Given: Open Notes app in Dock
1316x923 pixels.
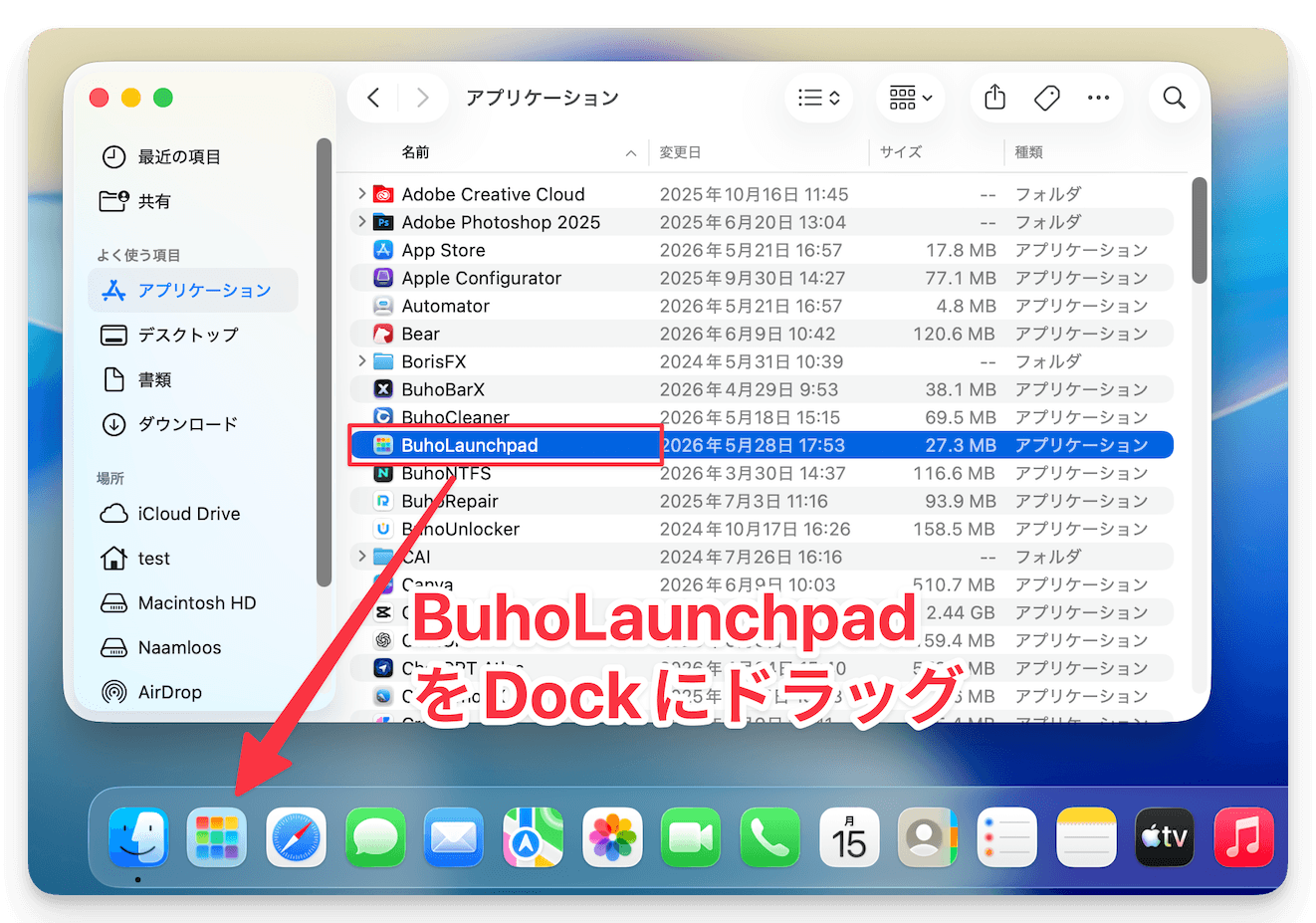Looking at the screenshot, I should [1086, 837].
